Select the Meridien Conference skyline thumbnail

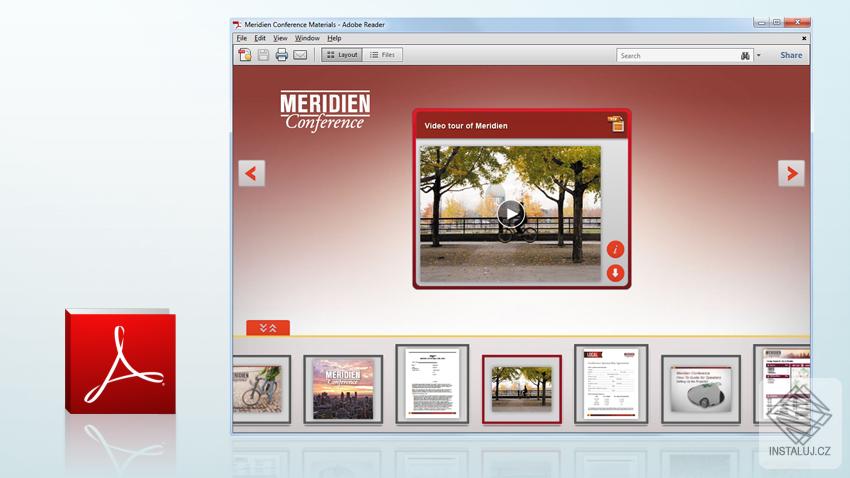pos(343,389)
